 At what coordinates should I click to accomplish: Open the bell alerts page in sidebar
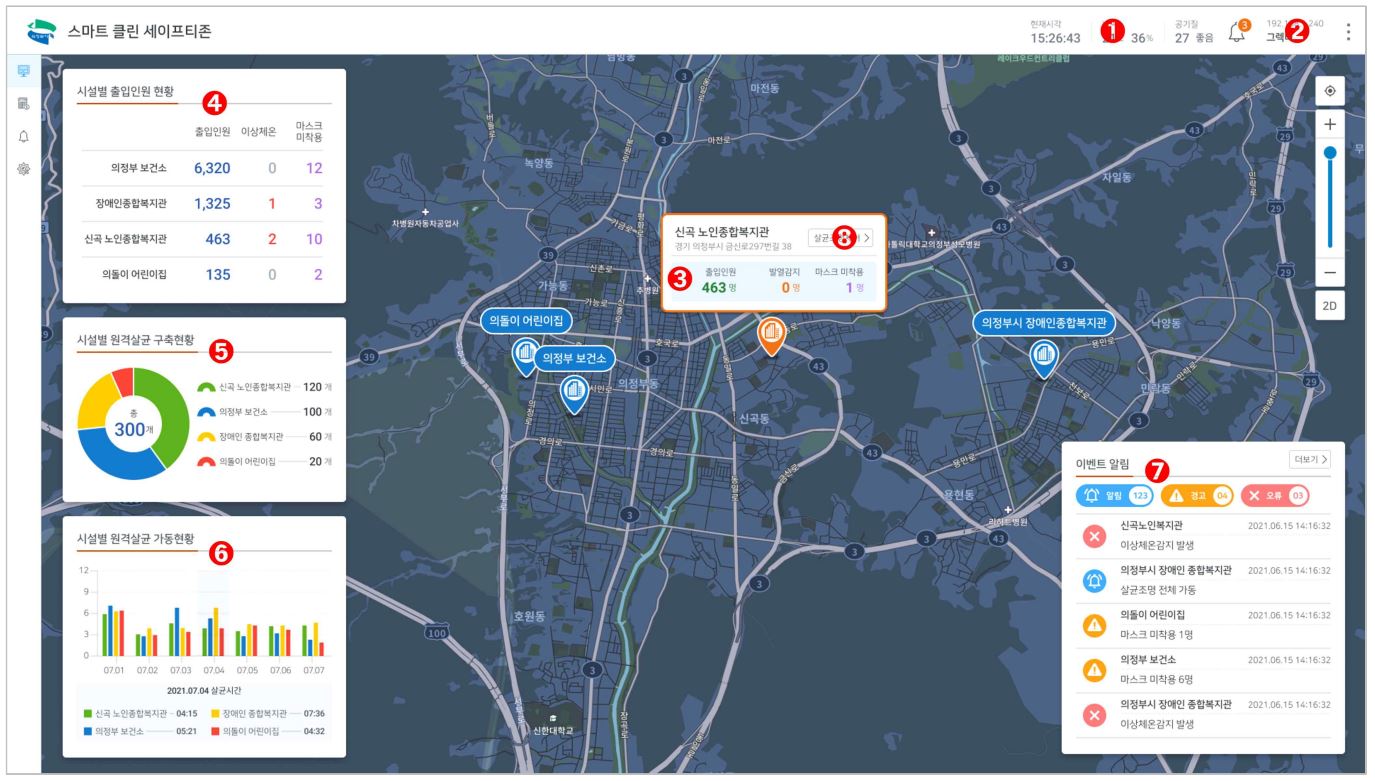[23, 136]
